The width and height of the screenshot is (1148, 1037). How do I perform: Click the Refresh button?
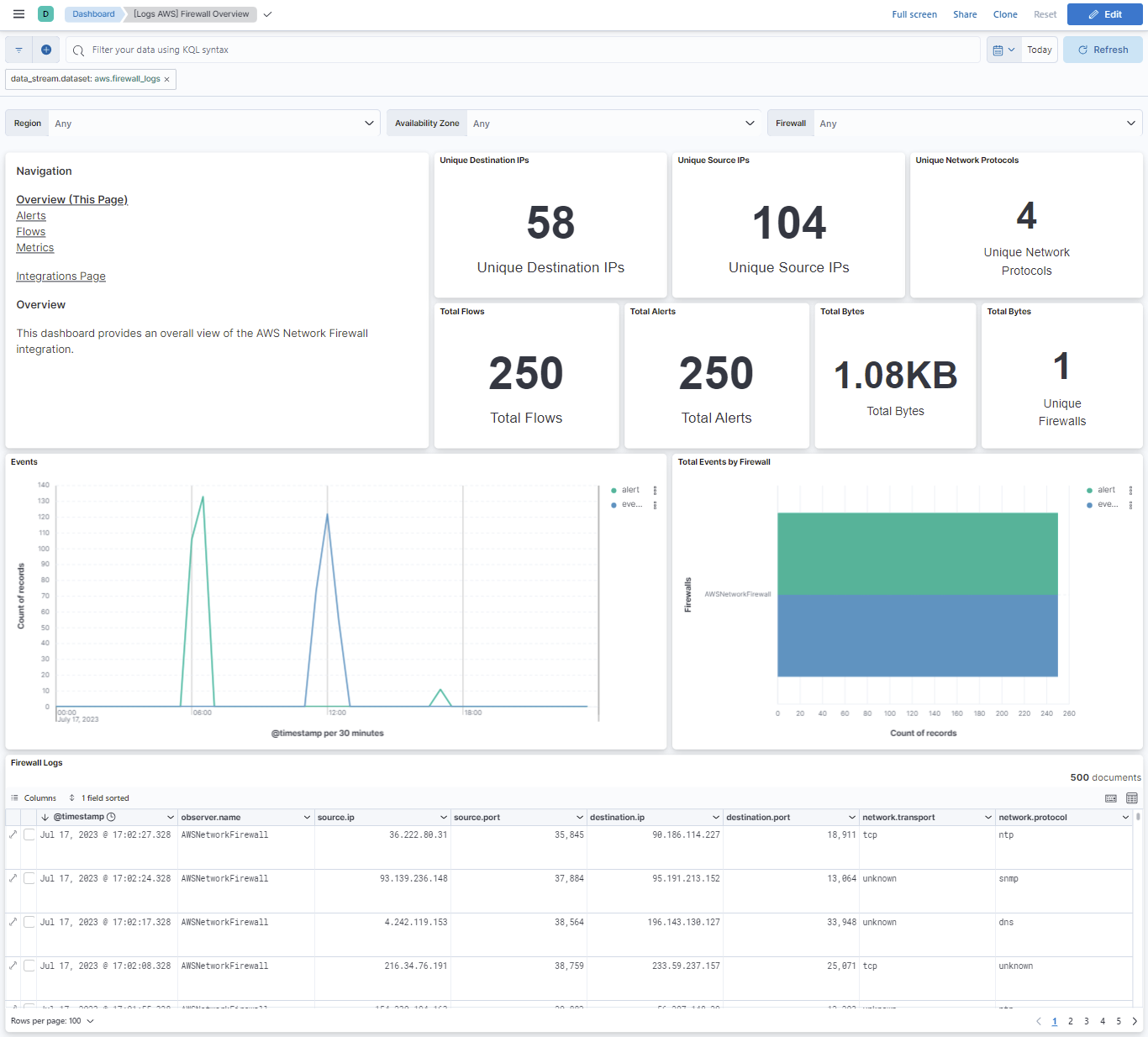tap(1103, 50)
